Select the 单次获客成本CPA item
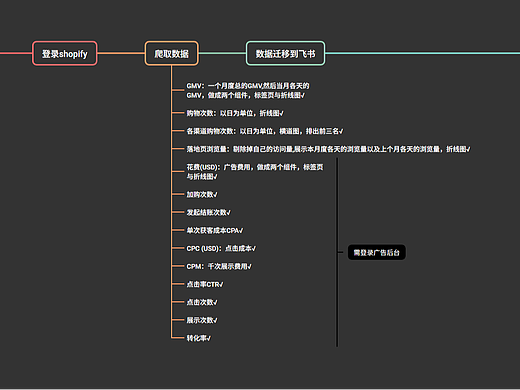The height and width of the screenshot is (390, 520). [x=215, y=230]
